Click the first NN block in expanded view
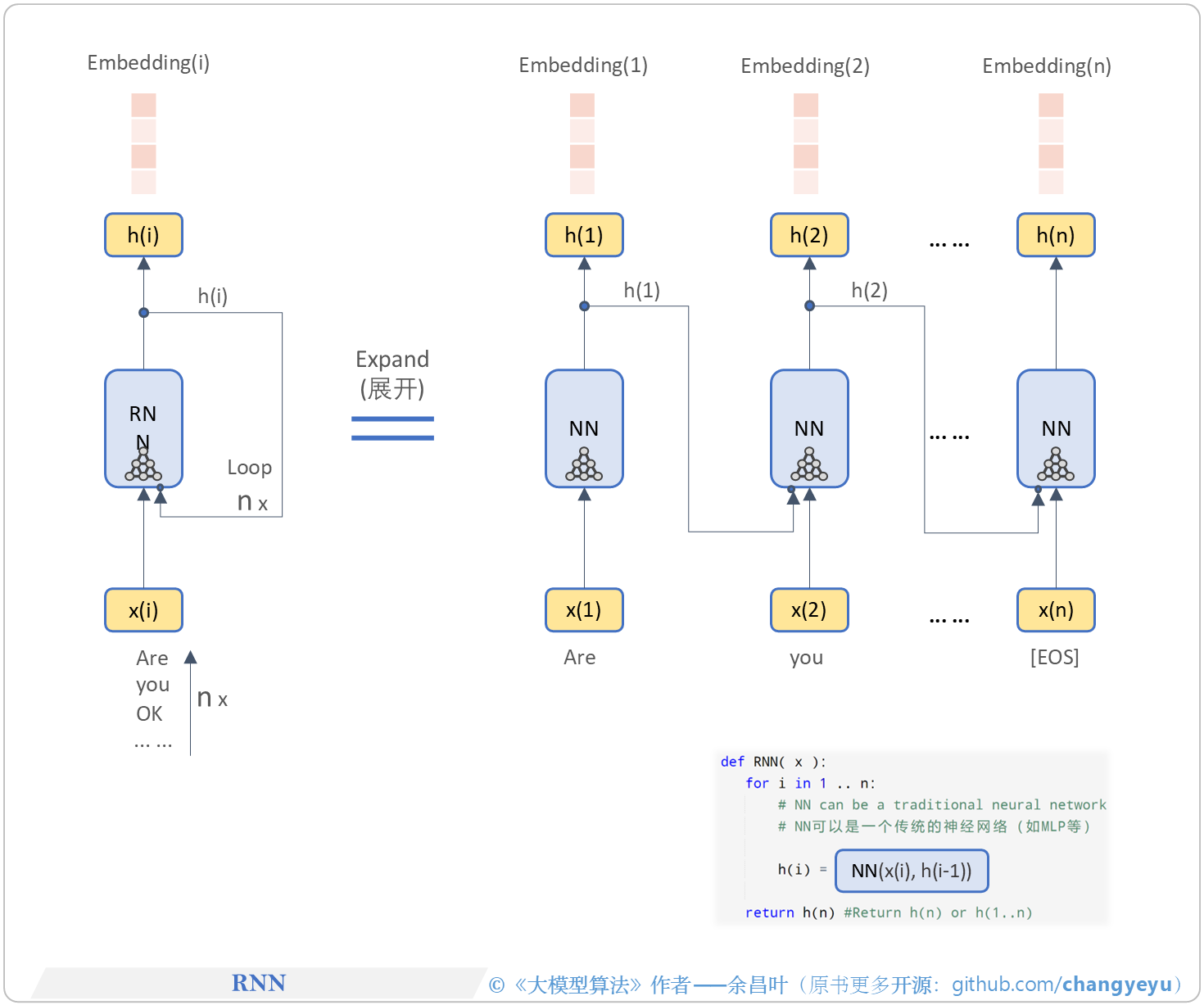 click(x=584, y=428)
